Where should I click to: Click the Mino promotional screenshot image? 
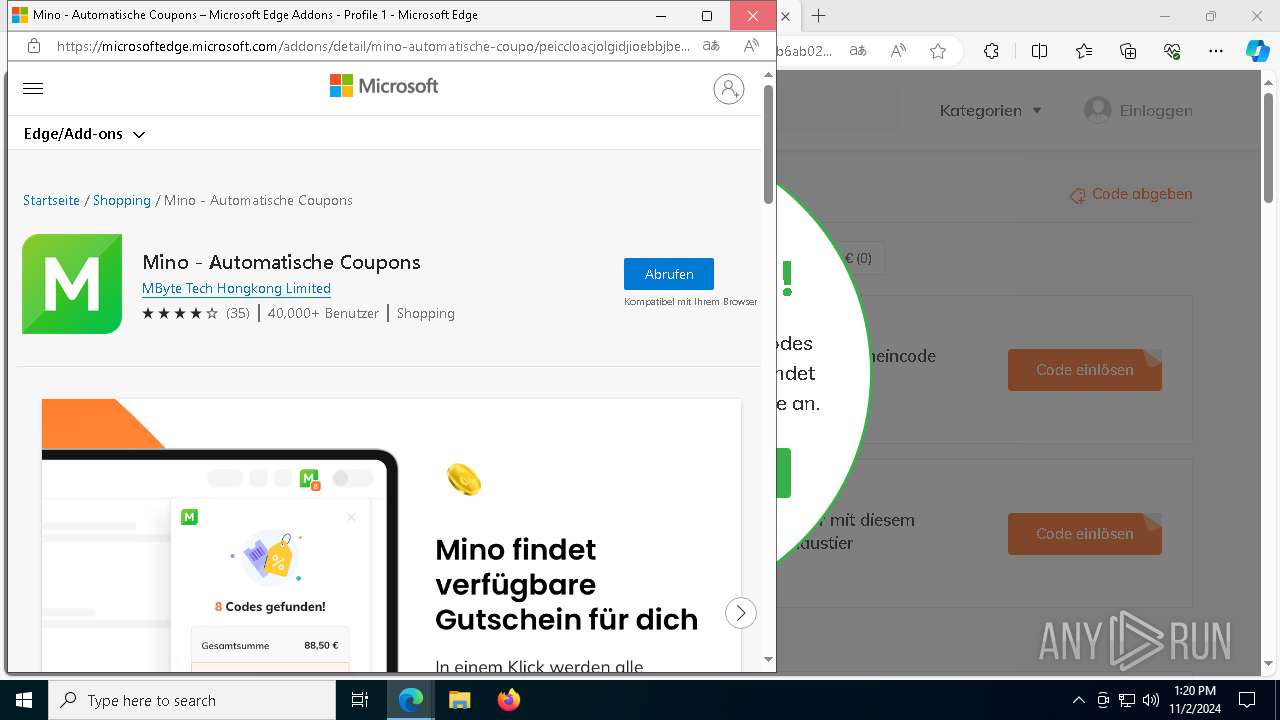point(391,535)
